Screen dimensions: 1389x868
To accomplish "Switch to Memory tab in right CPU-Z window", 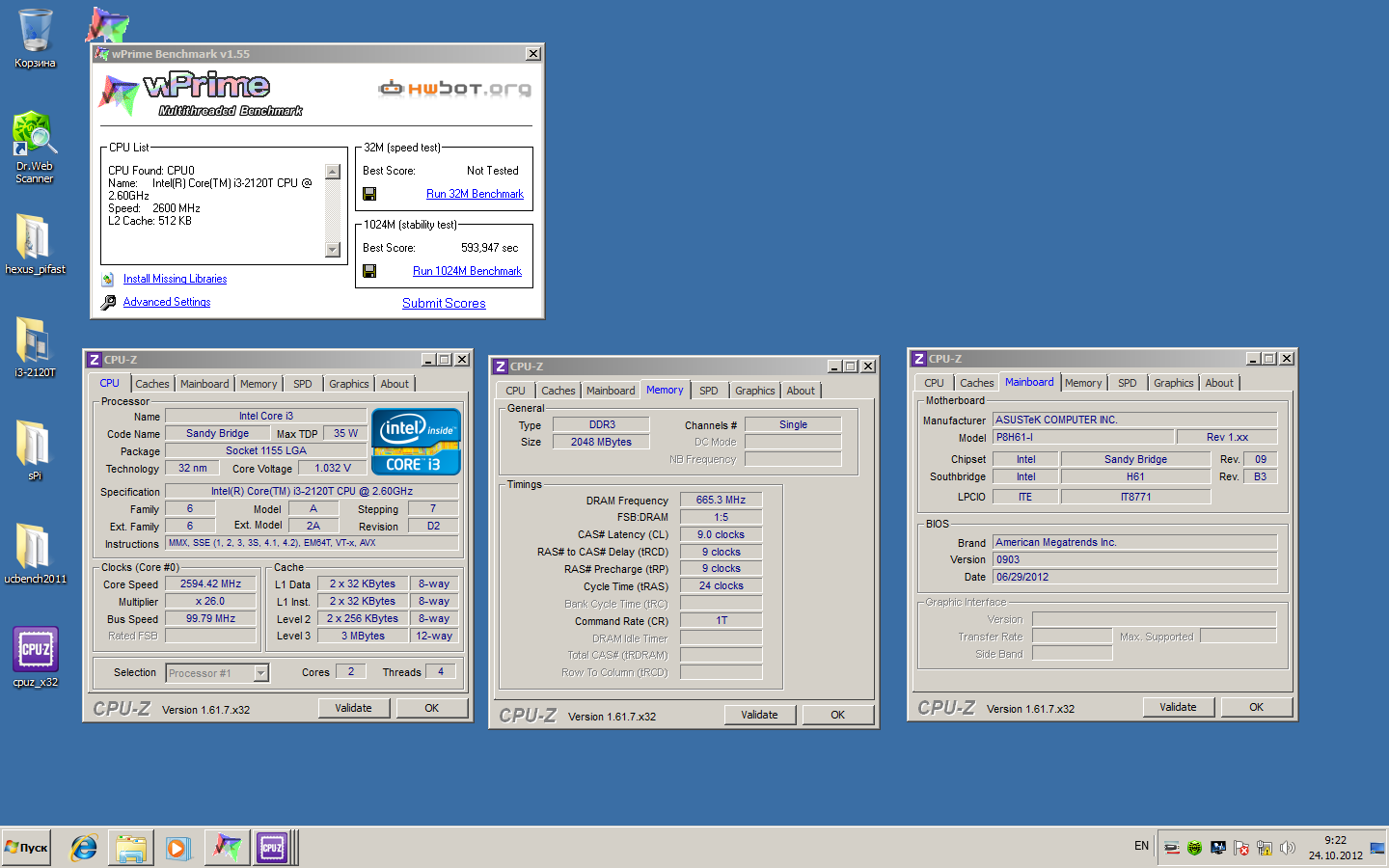I will click(x=1083, y=383).
